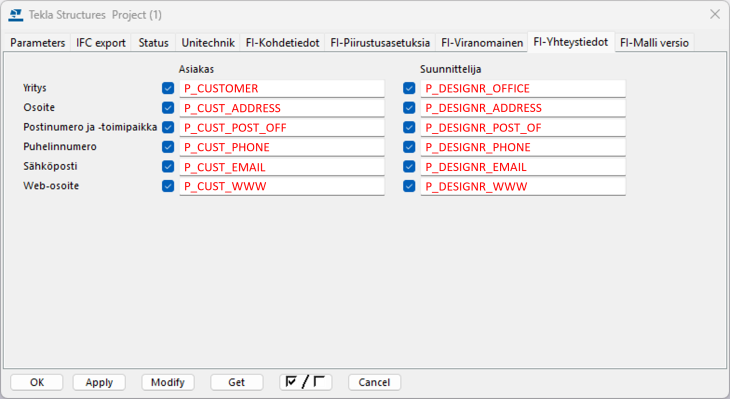Toggle checkbox beside P_DESIGNR_ADDRESS
Image resolution: width=730 pixels, height=399 pixels.
[x=409, y=108]
